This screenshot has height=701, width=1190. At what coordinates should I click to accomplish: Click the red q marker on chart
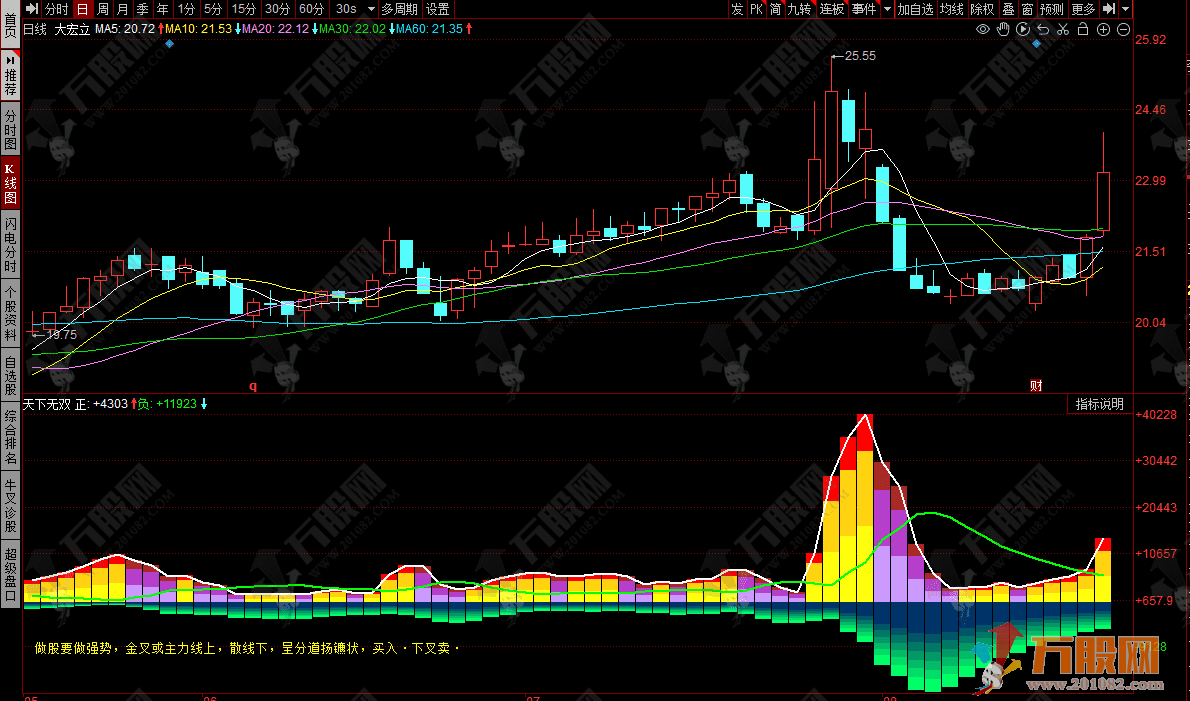coord(253,386)
